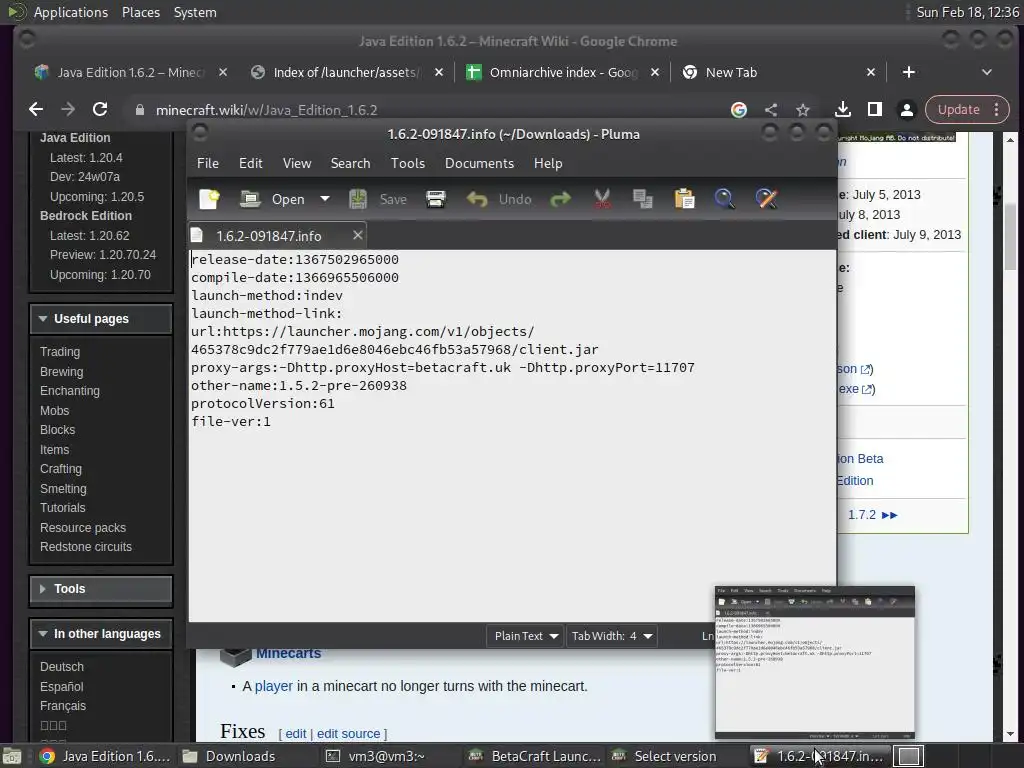Viewport: 1024px width, 768px height.
Task: Open Chrome downloads icon
Action: coord(842,110)
